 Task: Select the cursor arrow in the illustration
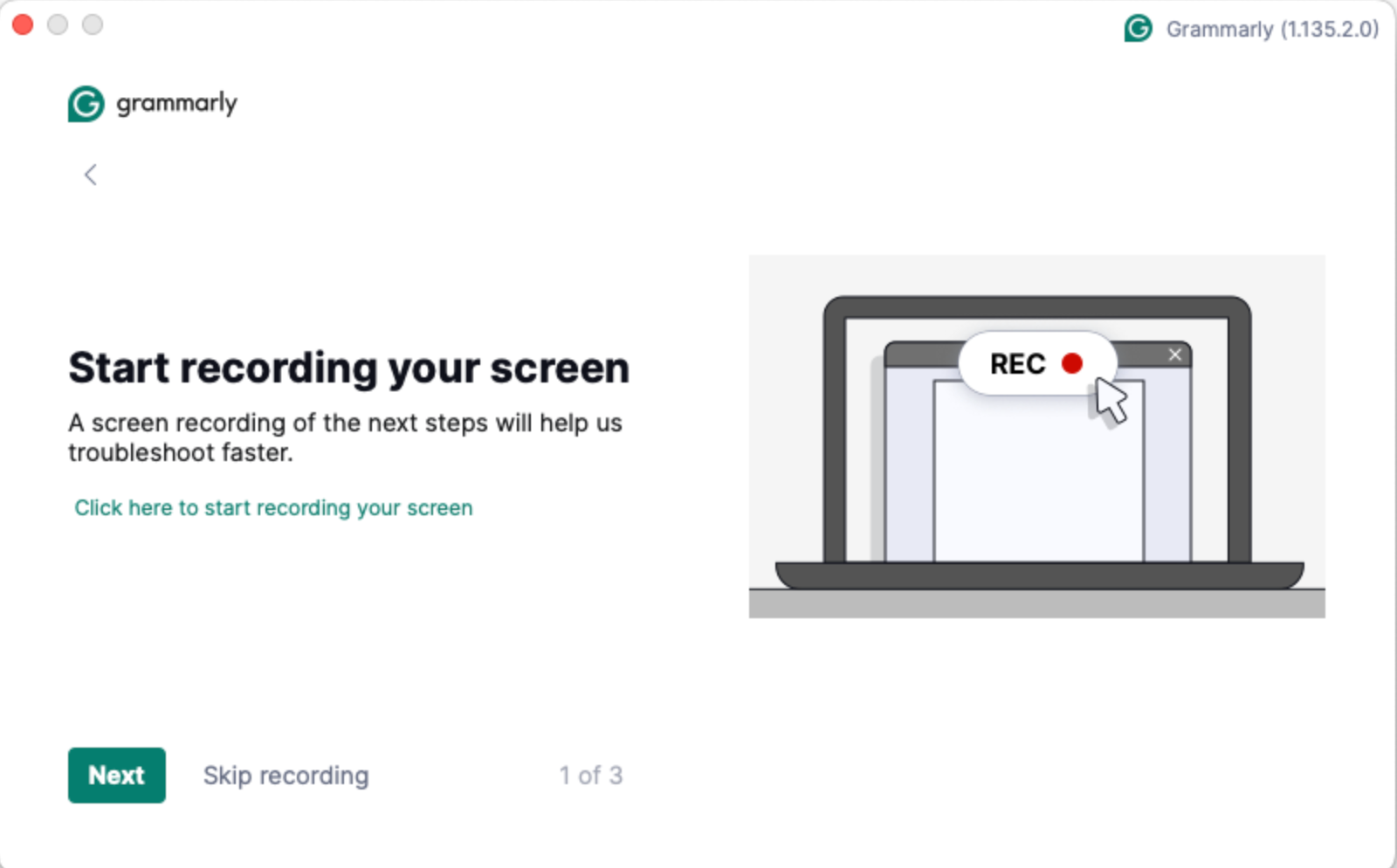(x=1109, y=402)
